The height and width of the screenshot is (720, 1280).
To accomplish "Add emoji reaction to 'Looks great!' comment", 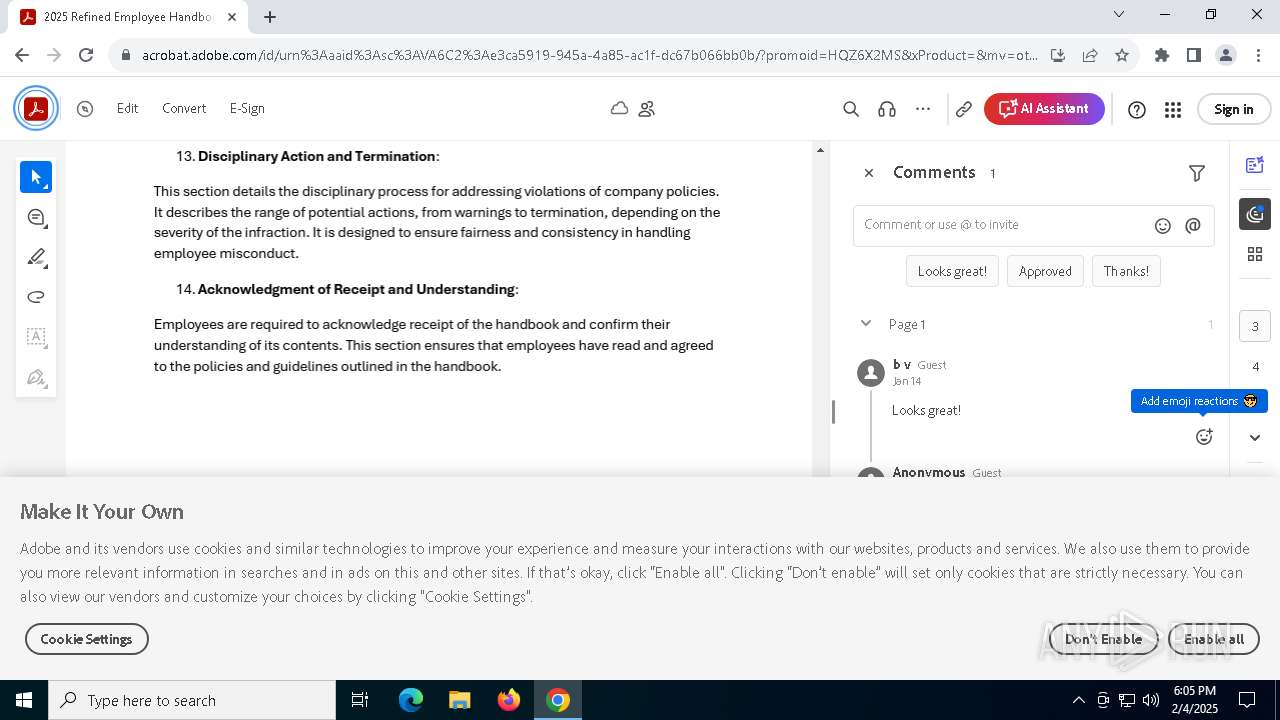I will pyautogui.click(x=1204, y=437).
